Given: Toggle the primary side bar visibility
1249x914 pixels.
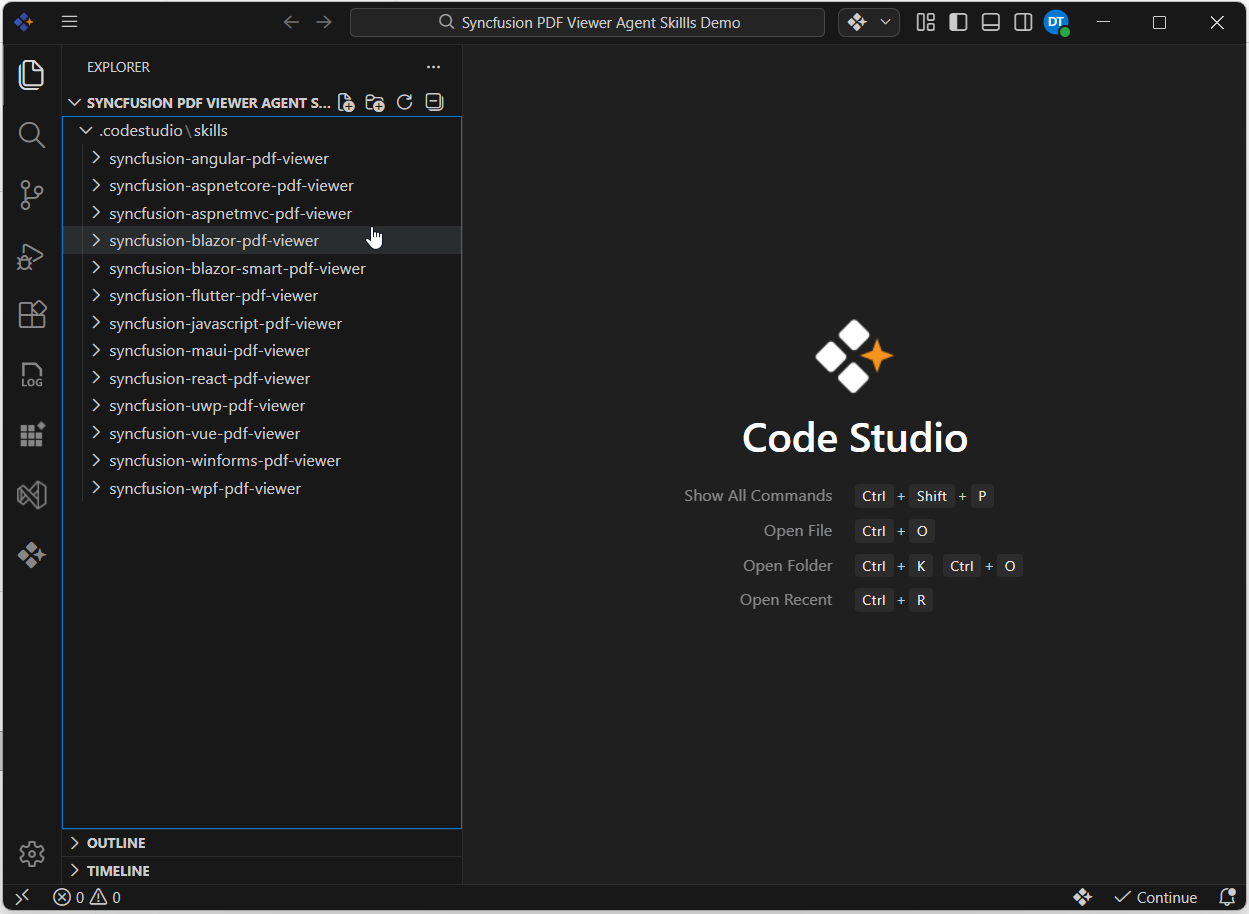Looking at the screenshot, I should (x=958, y=22).
